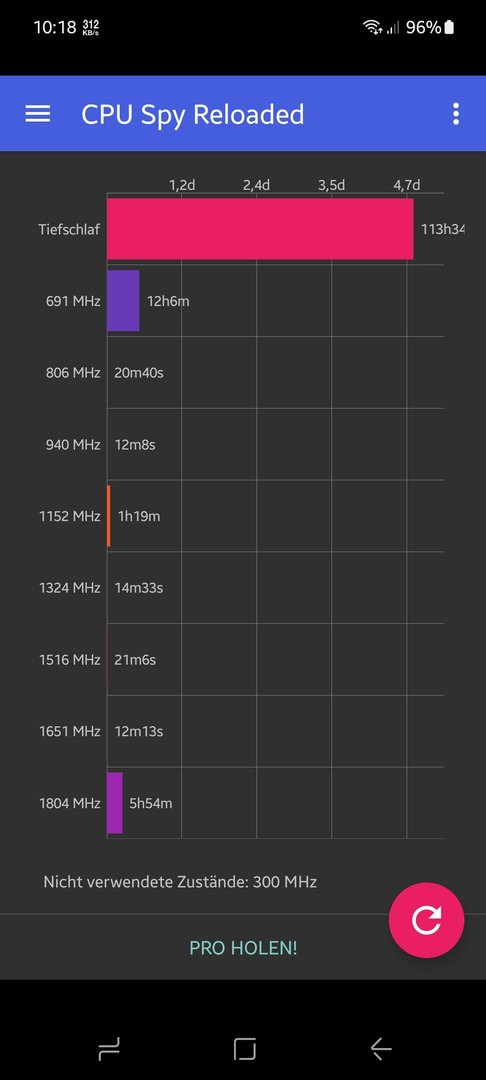Screen dimensions: 486x1080
Task: Tap the 806 MHz row label
Action: point(73,373)
